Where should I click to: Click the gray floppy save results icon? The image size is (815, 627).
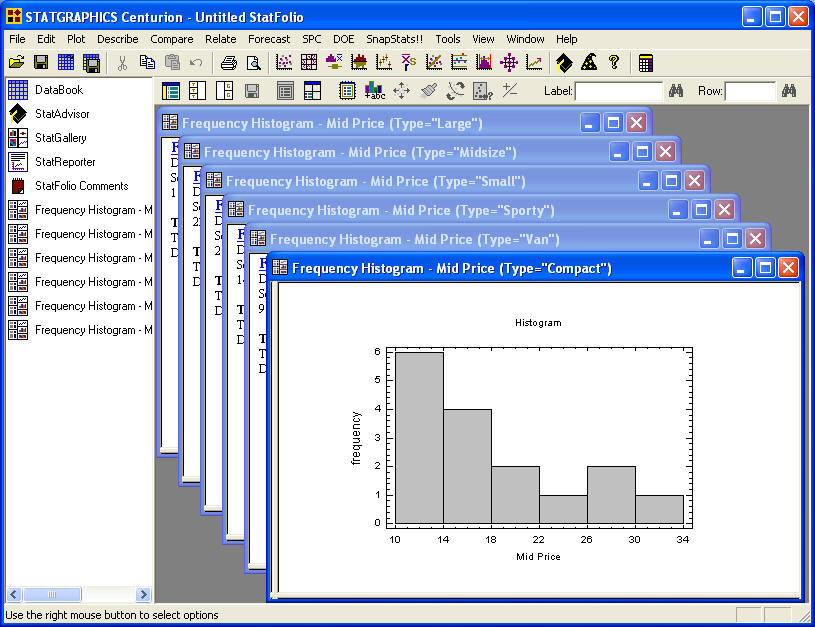click(x=252, y=91)
